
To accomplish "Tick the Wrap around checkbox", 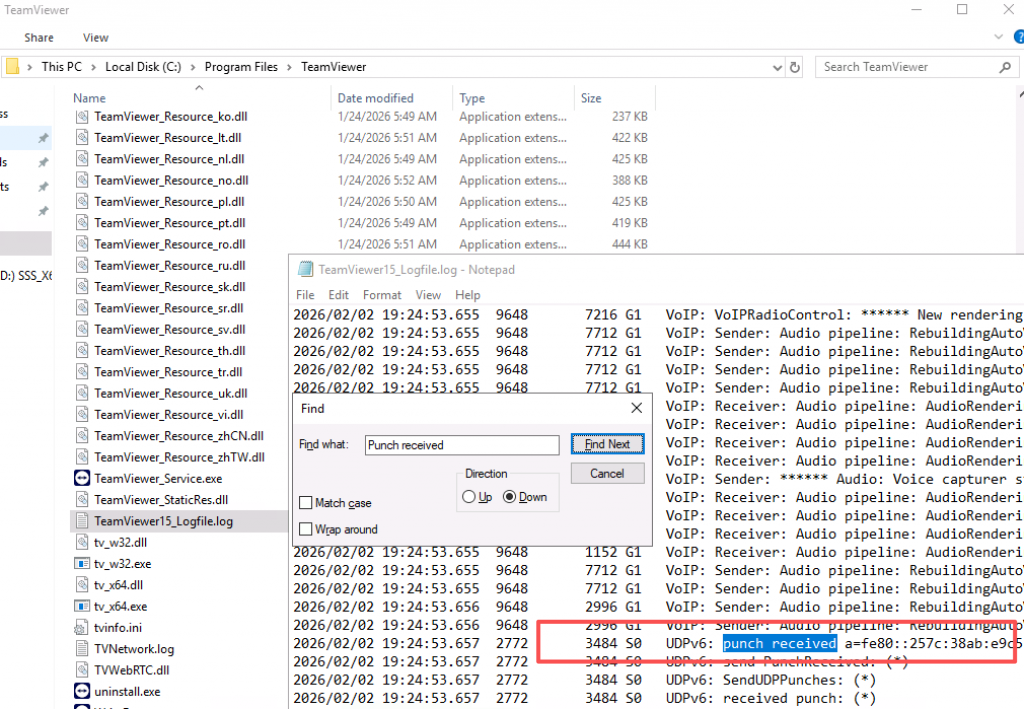I will click(306, 529).
